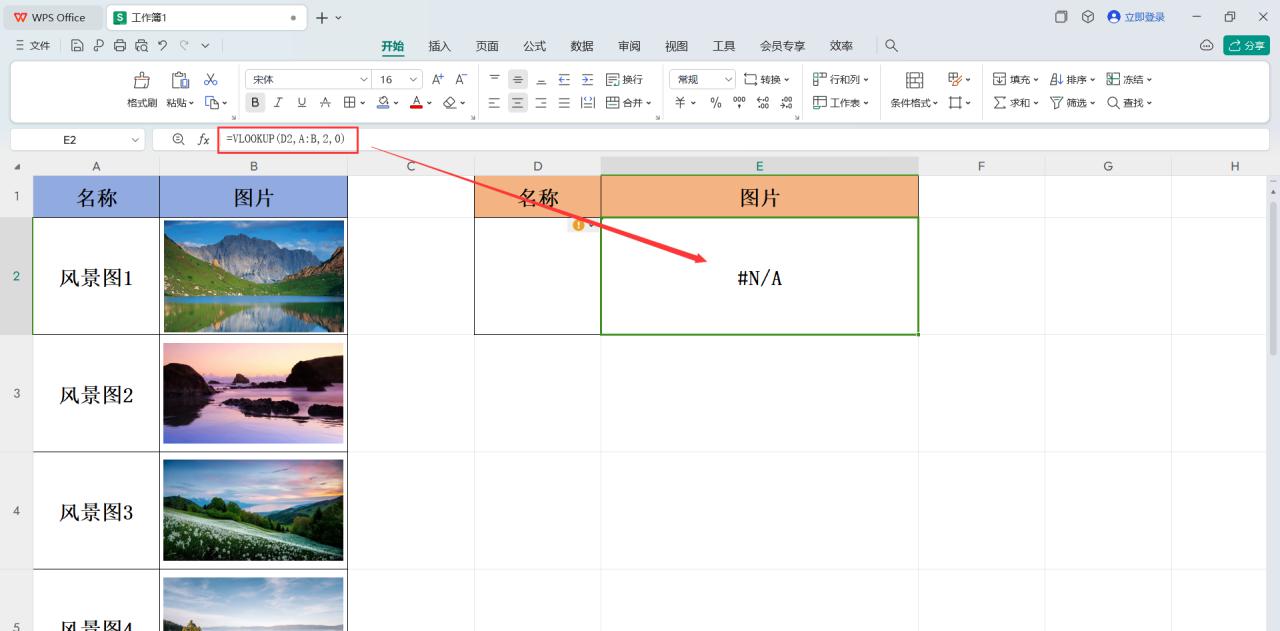Click the Percent Style icon
Screen dimensions: 1280x631
715,102
